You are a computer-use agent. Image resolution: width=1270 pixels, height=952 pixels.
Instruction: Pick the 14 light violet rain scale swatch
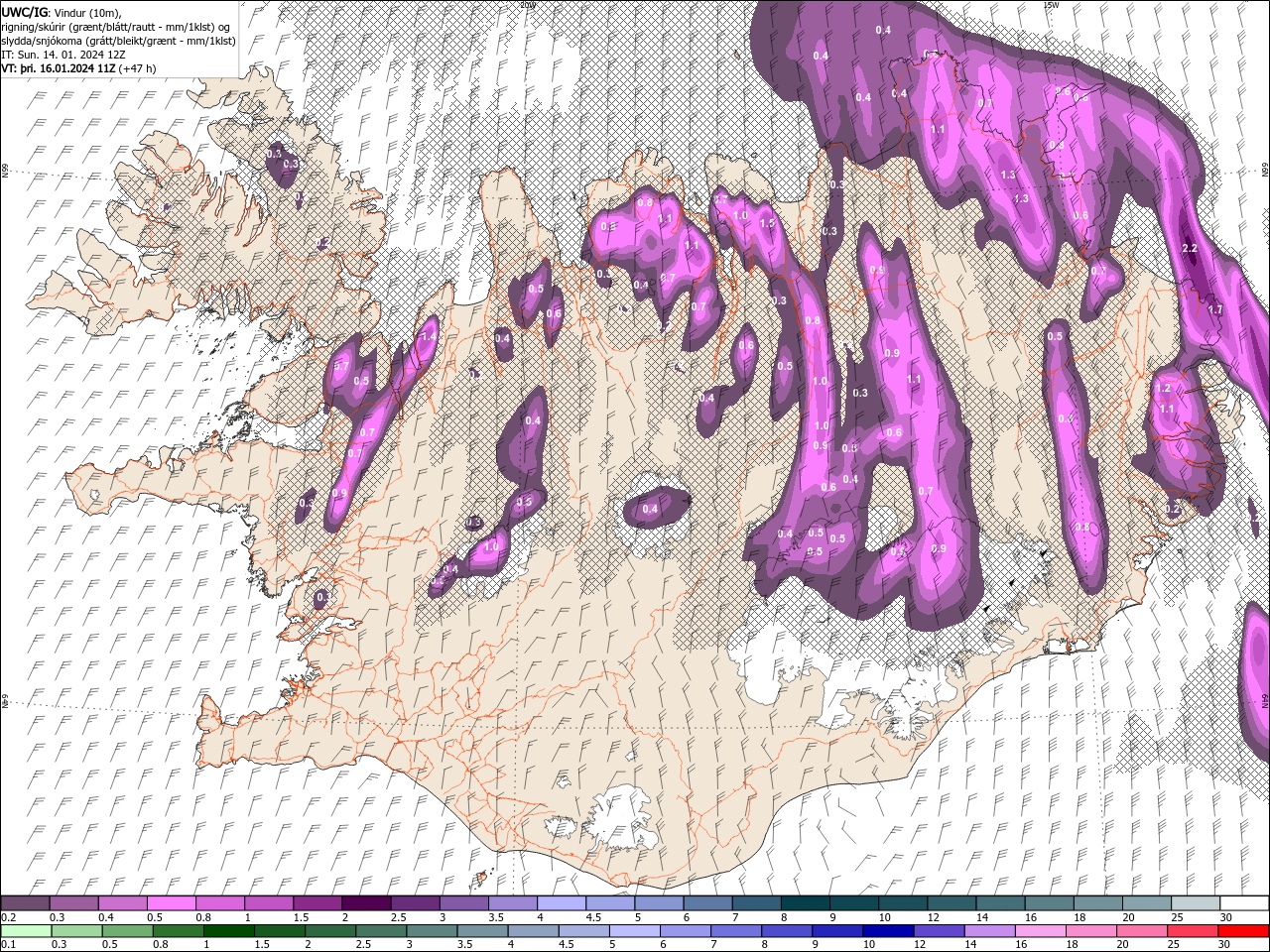tap(988, 931)
